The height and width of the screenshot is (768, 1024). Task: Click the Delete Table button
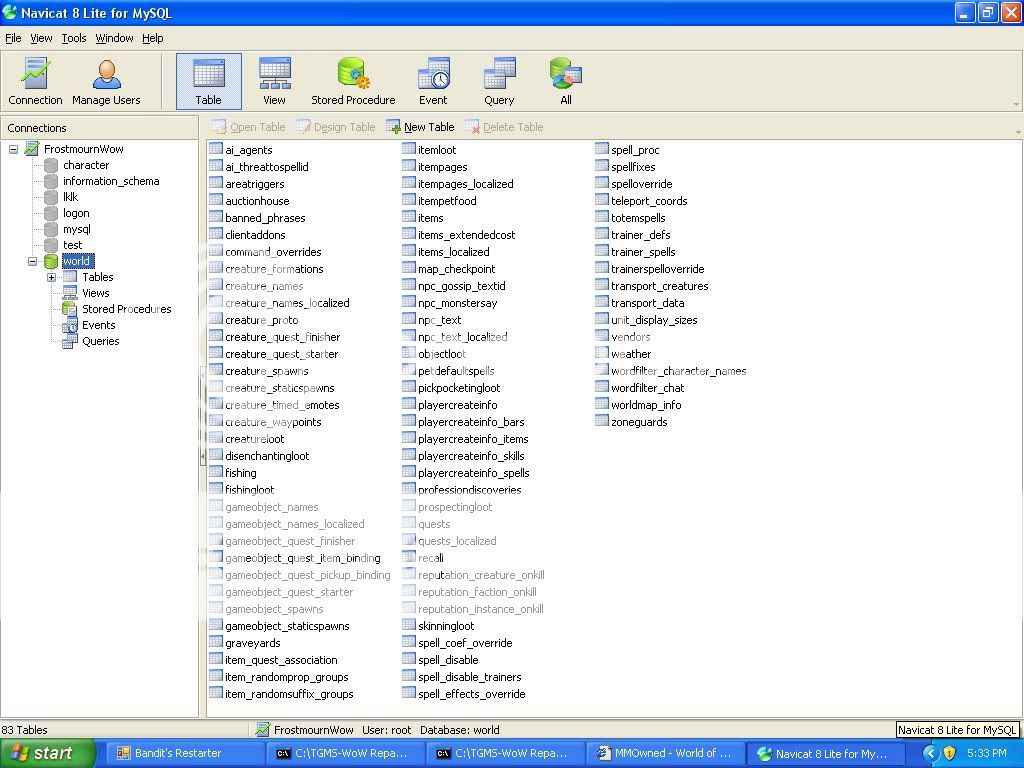(504, 127)
